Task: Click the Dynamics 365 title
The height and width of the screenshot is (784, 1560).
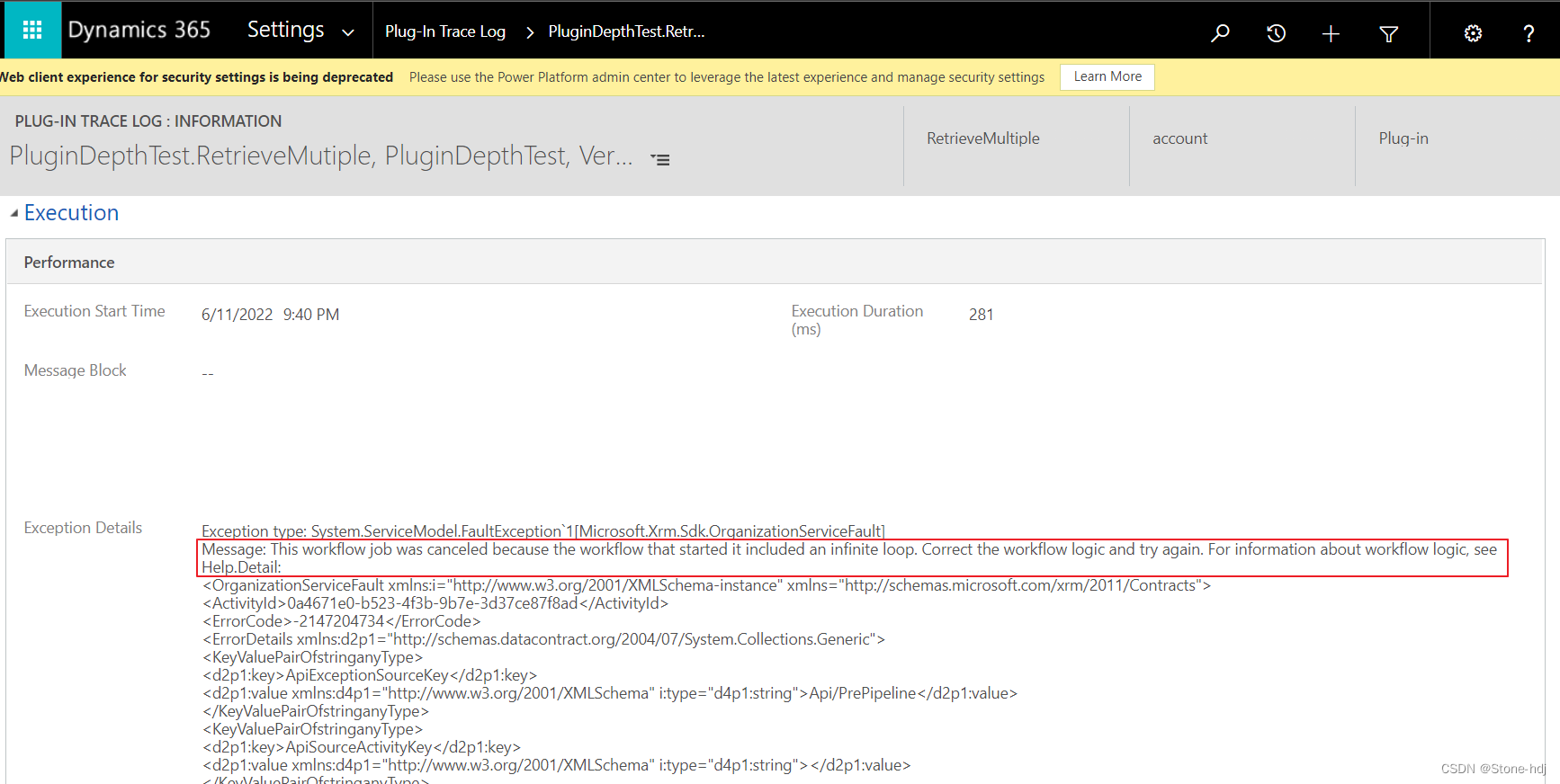Action: [x=139, y=30]
